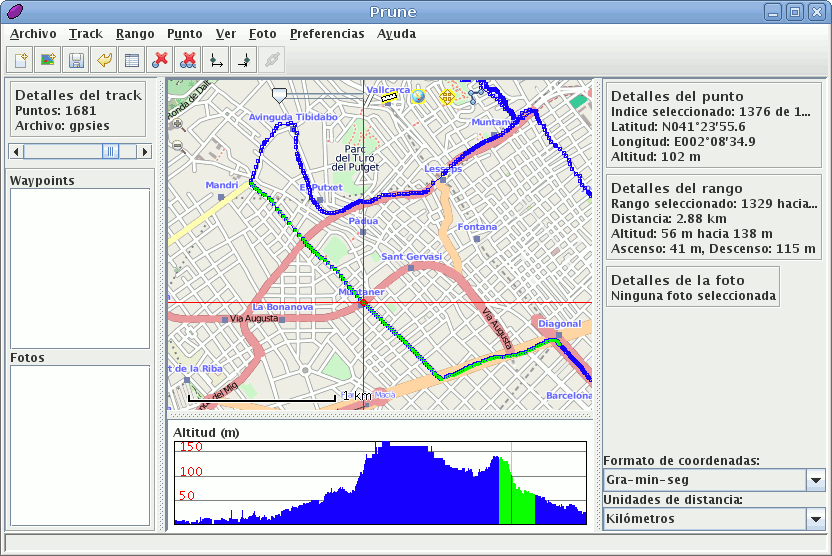
Task: Click the map transparency slider handle
Action: pyautogui.click(x=279, y=94)
